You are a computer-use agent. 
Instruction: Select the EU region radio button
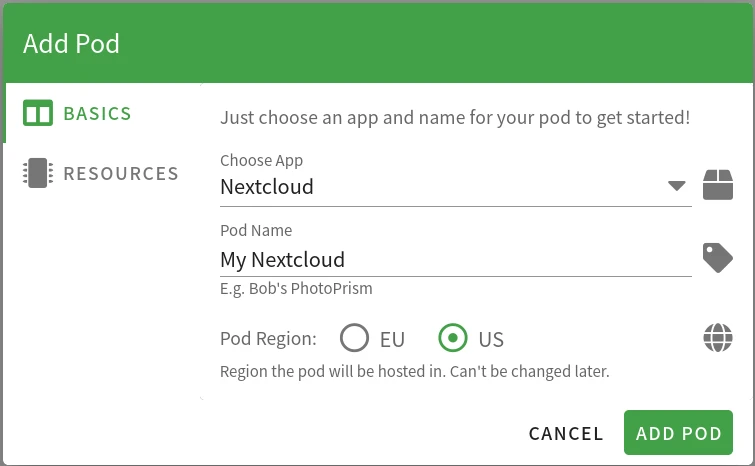coord(355,338)
